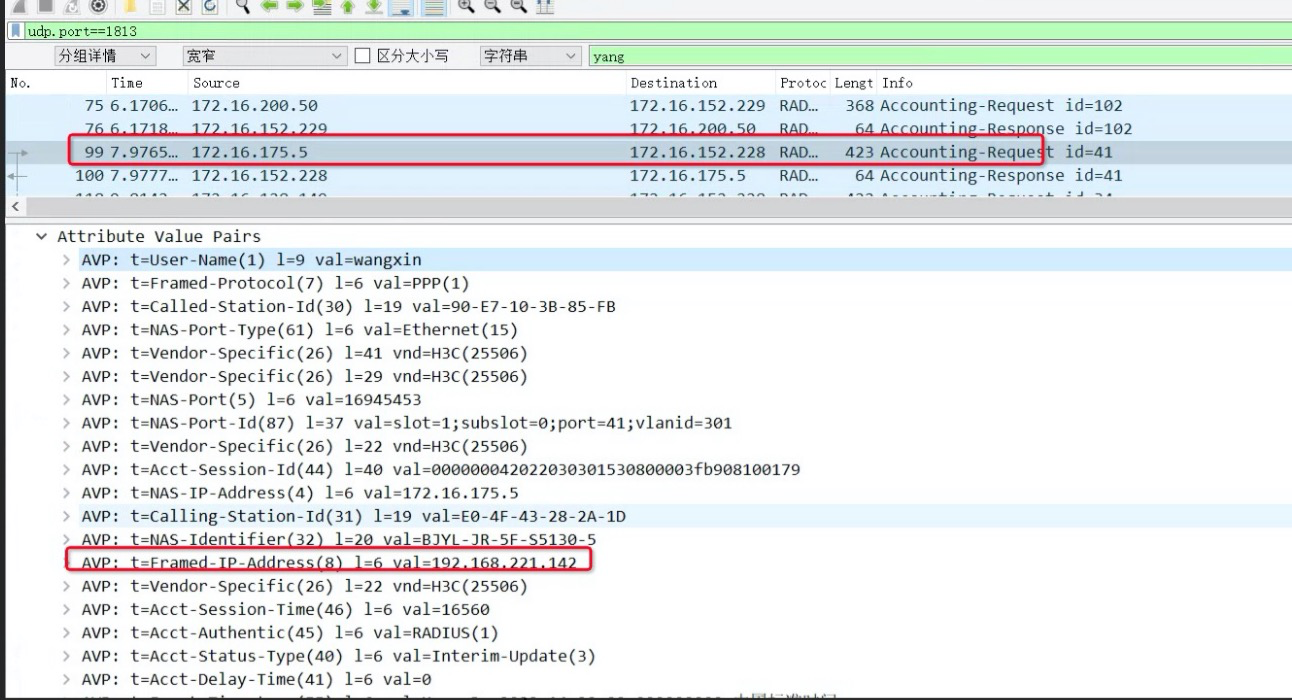Viewport: 1292px width, 700px height.
Task: Click the go to specified packet icon
Action: (x=321, y=6)
